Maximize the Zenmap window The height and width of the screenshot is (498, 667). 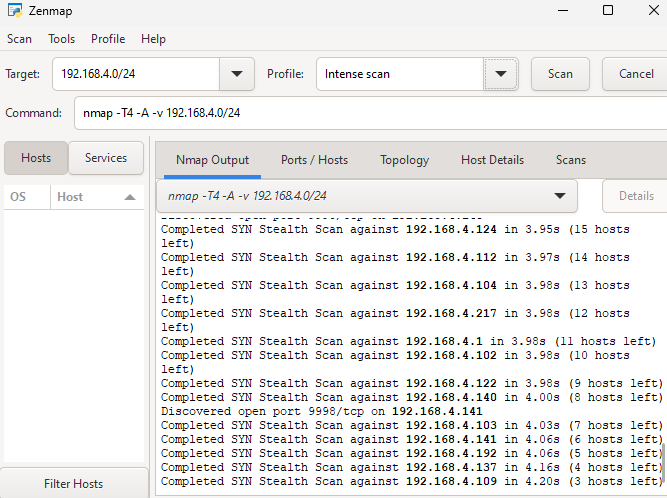608,10
